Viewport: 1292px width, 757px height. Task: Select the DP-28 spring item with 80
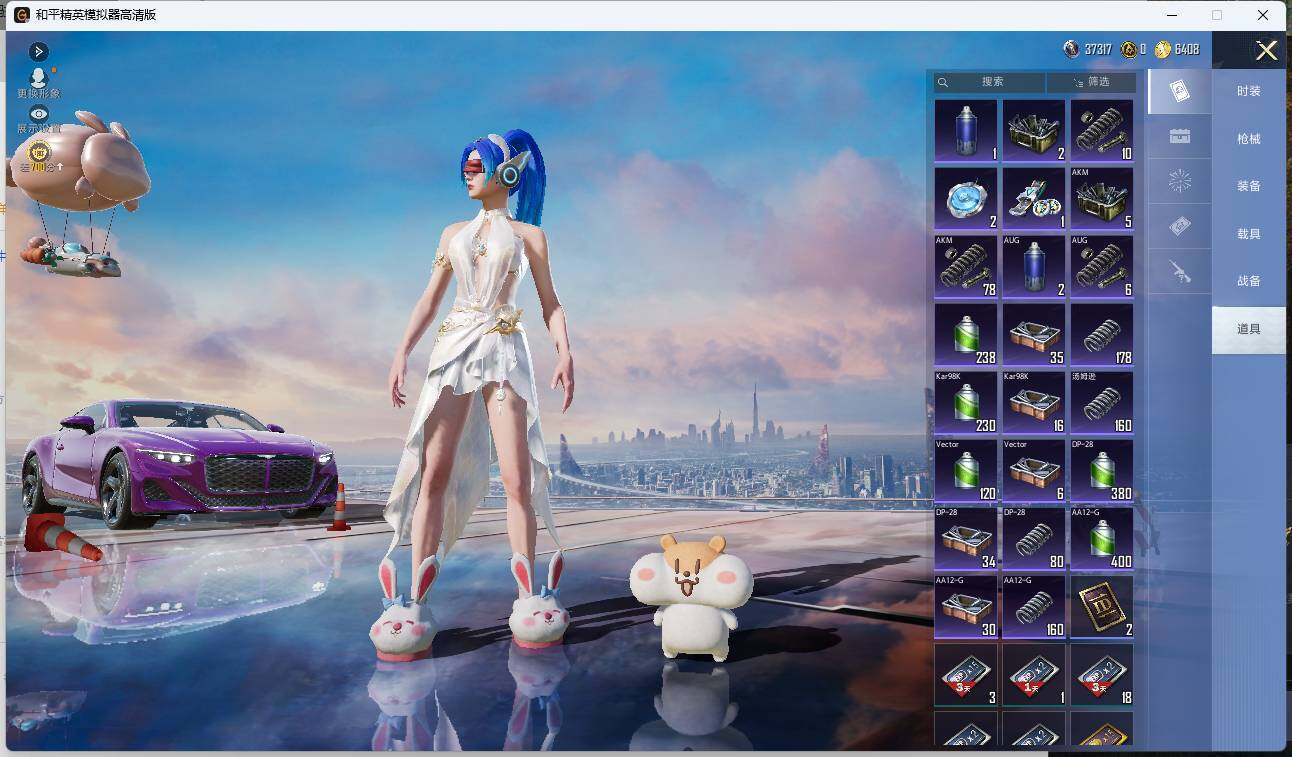click(x=1034, y=538)
